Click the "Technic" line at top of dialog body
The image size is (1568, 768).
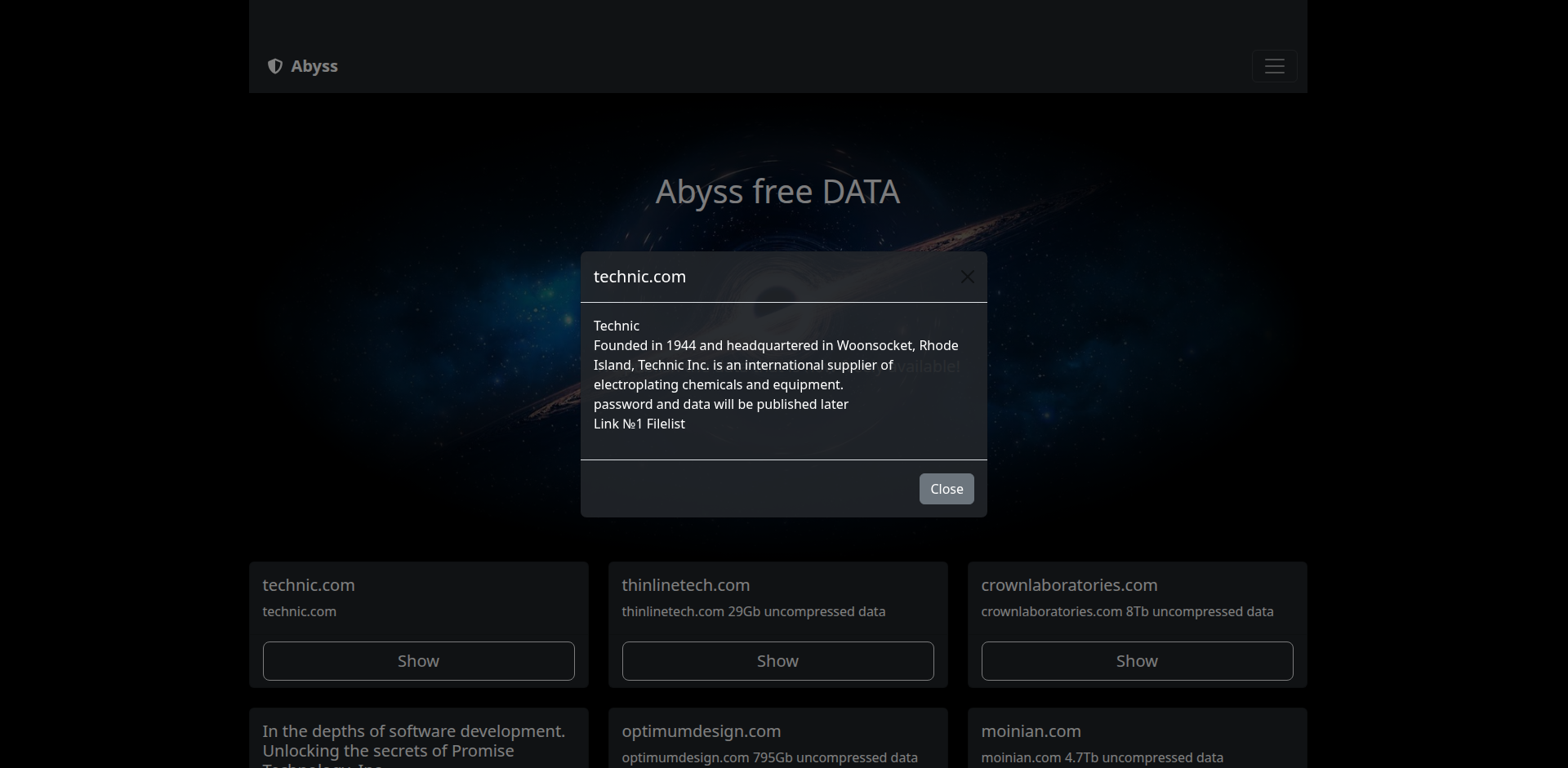(x=617, y=326)
